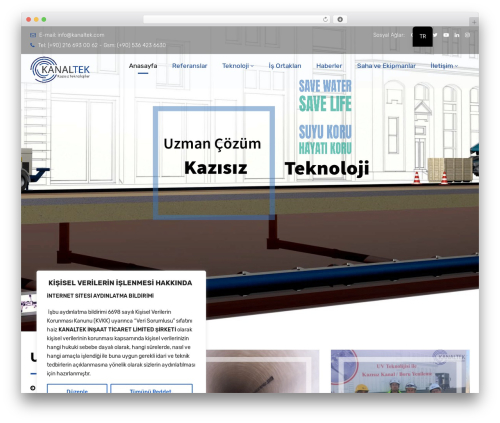Click the Tümünü Reddet button
This screenshot has height=423, width=500.
[151, 389]
